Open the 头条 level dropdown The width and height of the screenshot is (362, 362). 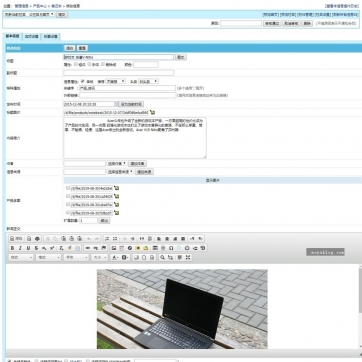(x=148, y=81)
